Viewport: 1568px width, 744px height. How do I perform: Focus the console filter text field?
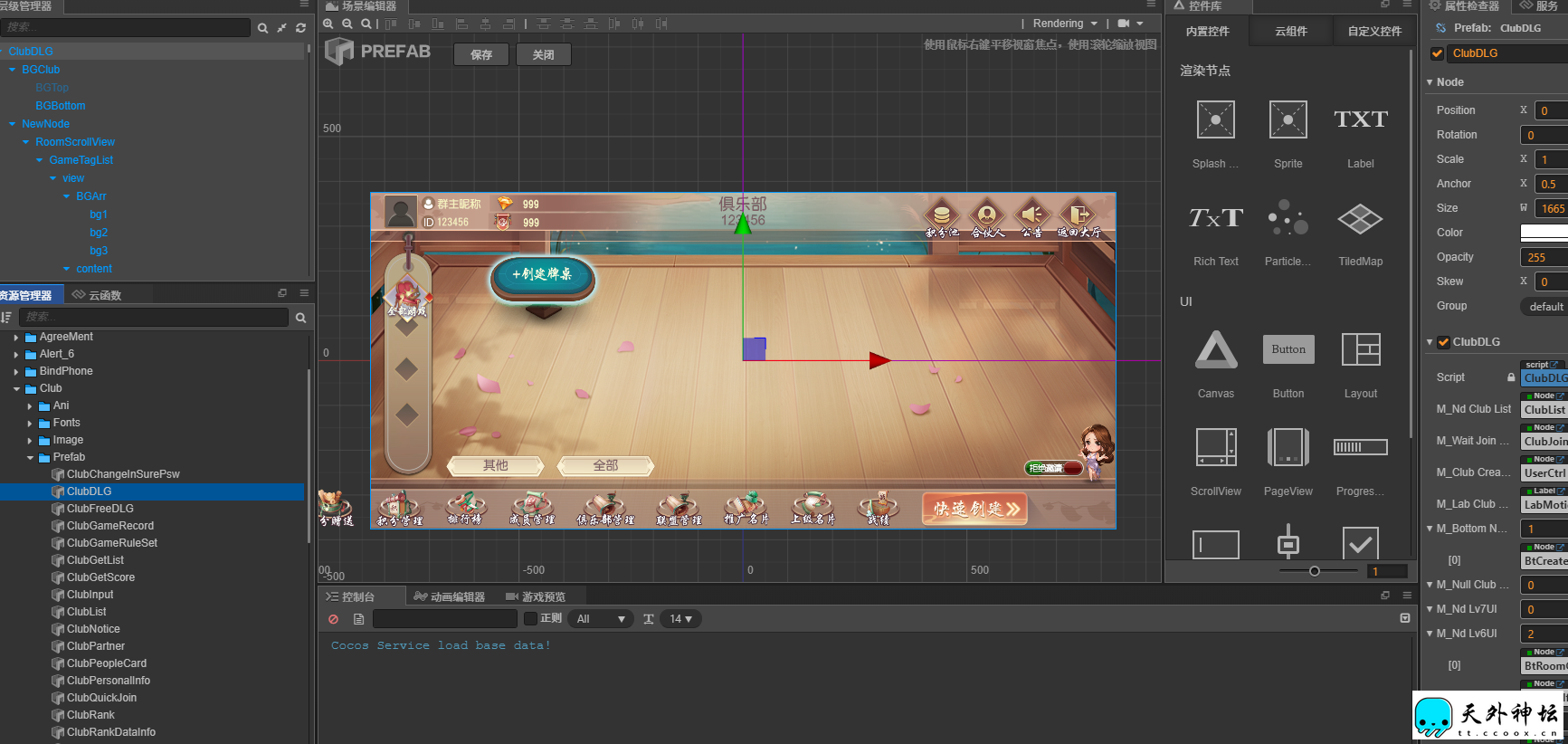pos(445,619)
